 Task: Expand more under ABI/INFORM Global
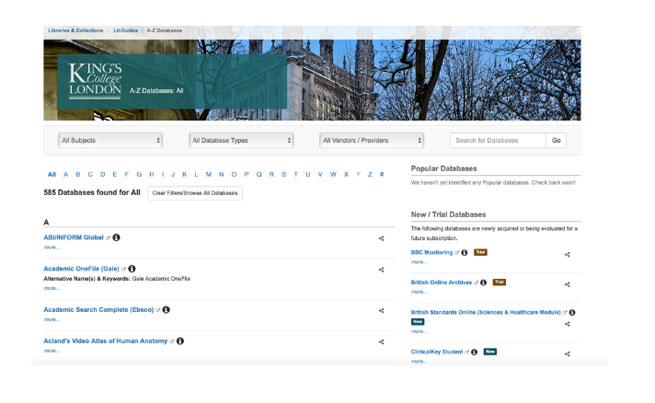pyautogui.click(x=51, y=247)
